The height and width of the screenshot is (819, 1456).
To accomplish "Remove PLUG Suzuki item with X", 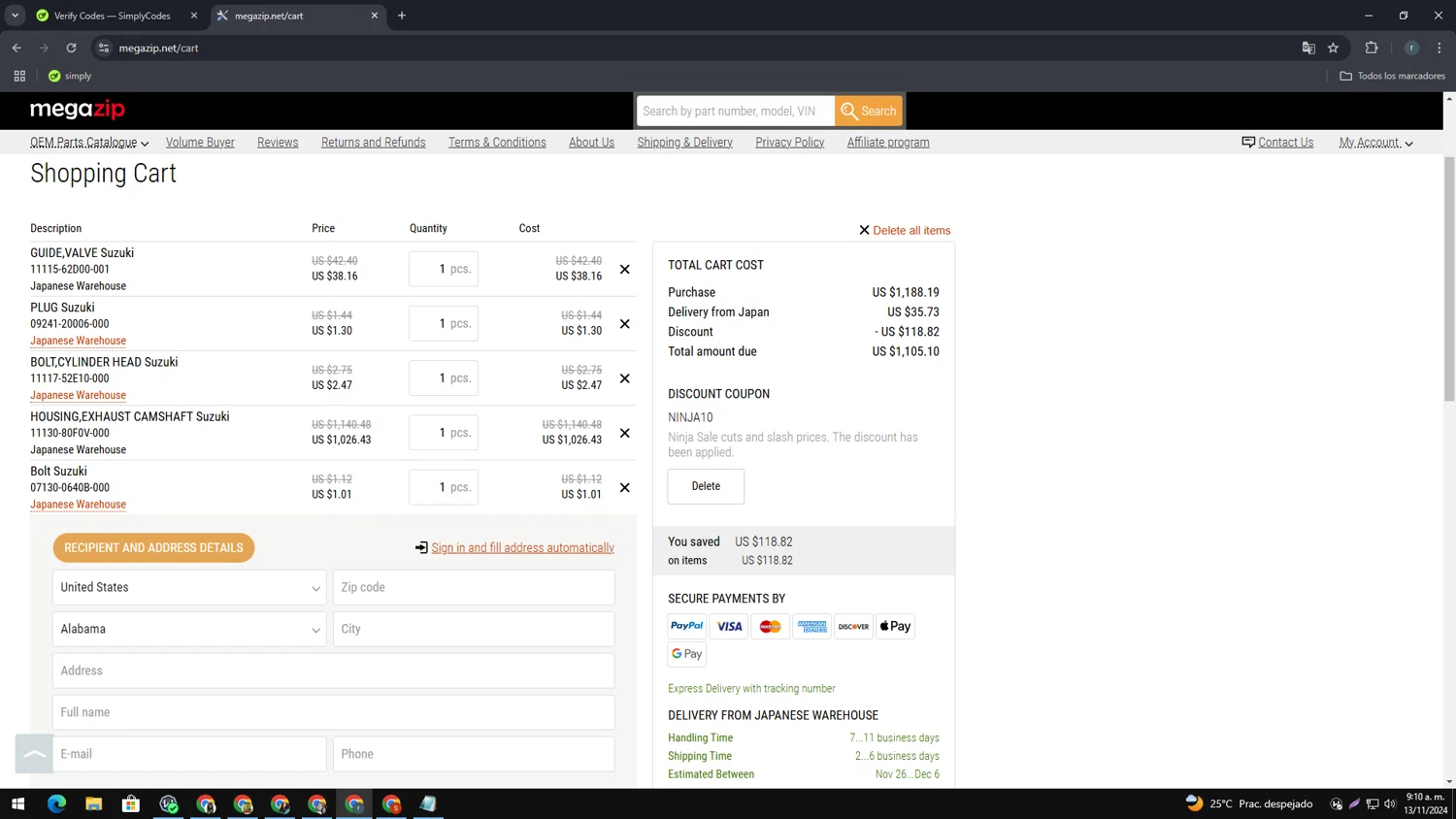I will pyautogui.click(x=625, y=323).
